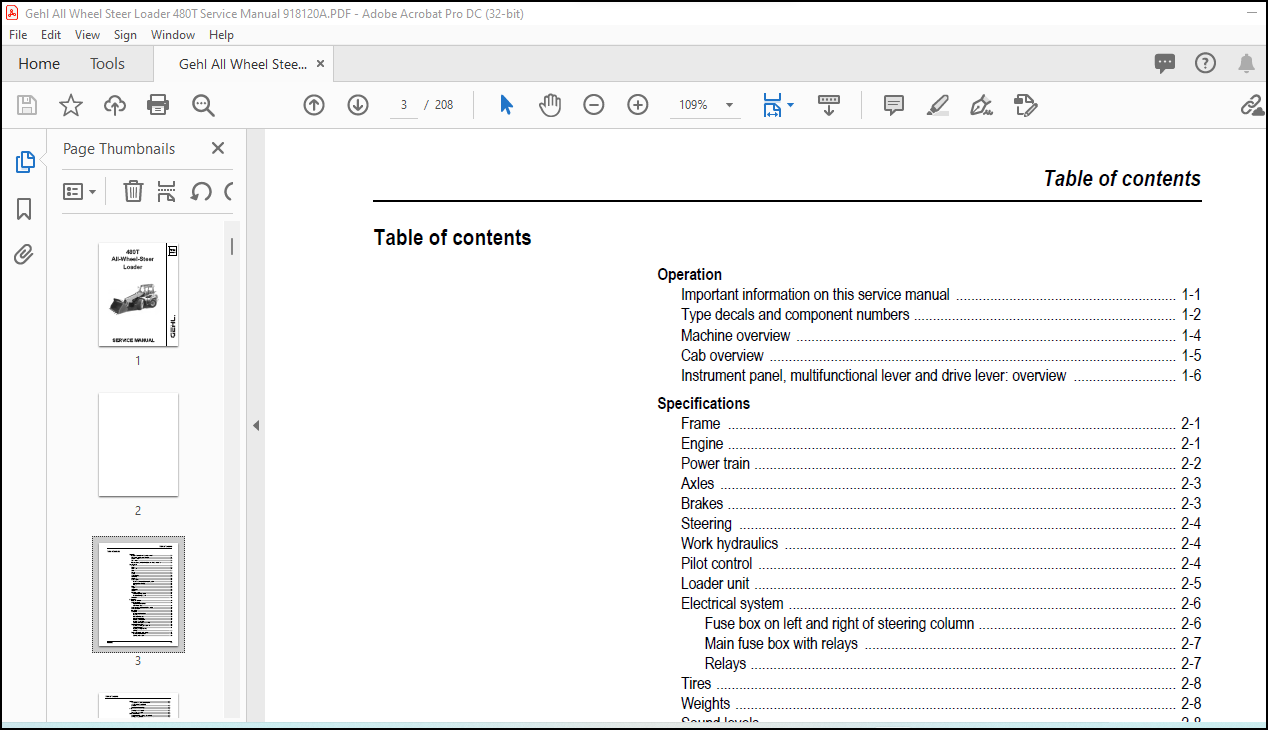Switch to the Tools tab
This screenshot has width=1268, height=730.
pos(107,63)
